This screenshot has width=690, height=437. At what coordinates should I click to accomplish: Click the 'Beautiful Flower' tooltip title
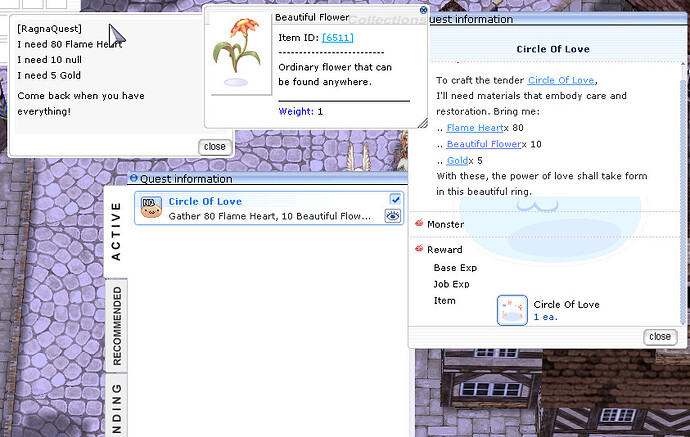tap(312, 18)
